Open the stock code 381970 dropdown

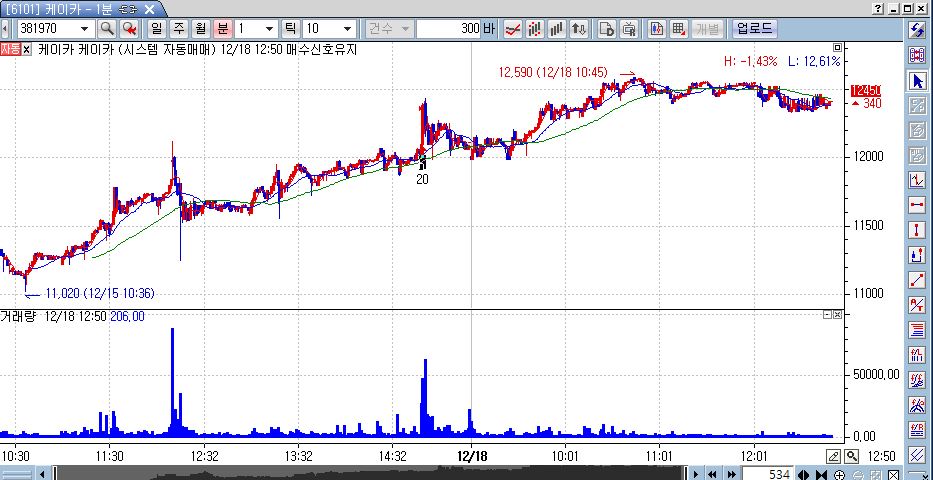(x=84, y=29)
